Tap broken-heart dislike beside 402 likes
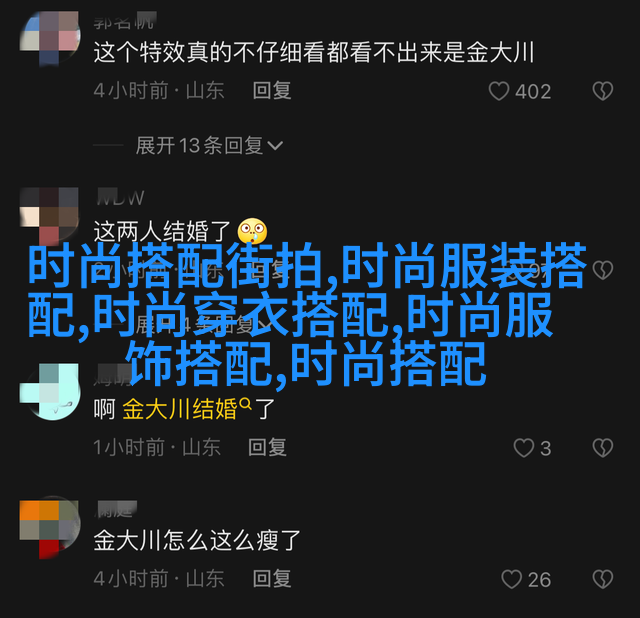 [603, 91]
